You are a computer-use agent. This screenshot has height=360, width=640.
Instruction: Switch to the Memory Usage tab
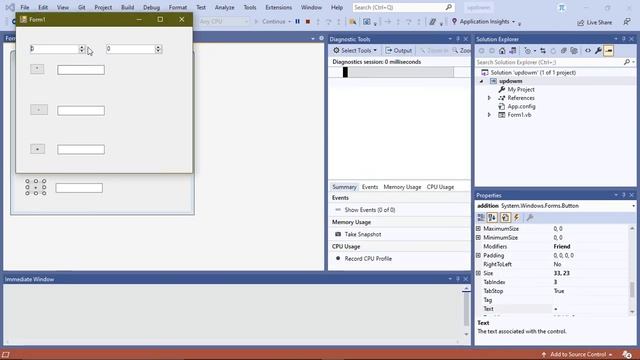[x=402, y=187]
